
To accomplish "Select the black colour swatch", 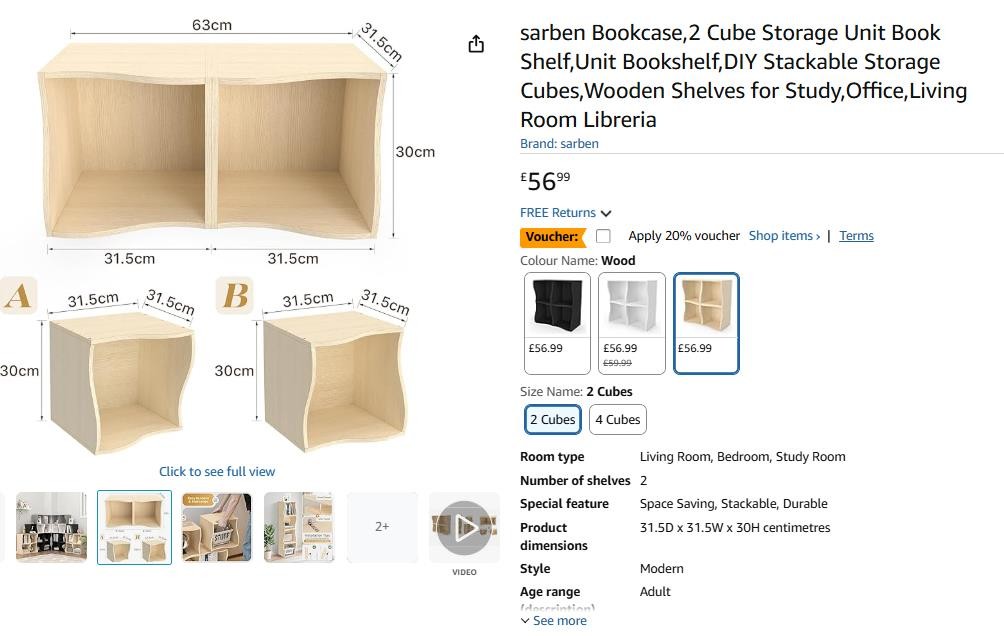I will pyautogui.click(x=557, y=323).
